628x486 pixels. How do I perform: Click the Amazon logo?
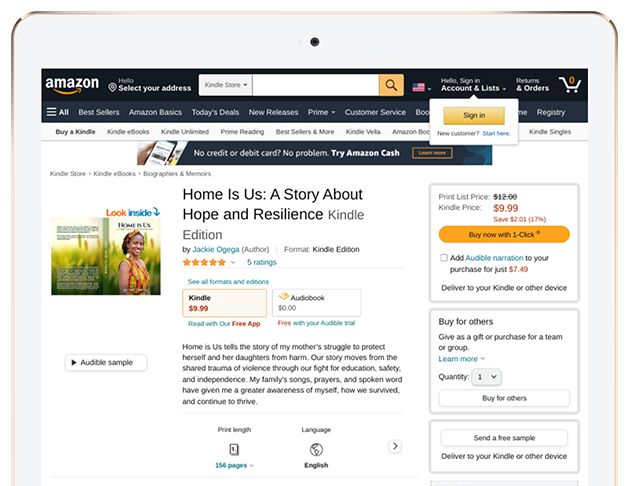coord(72,85)
